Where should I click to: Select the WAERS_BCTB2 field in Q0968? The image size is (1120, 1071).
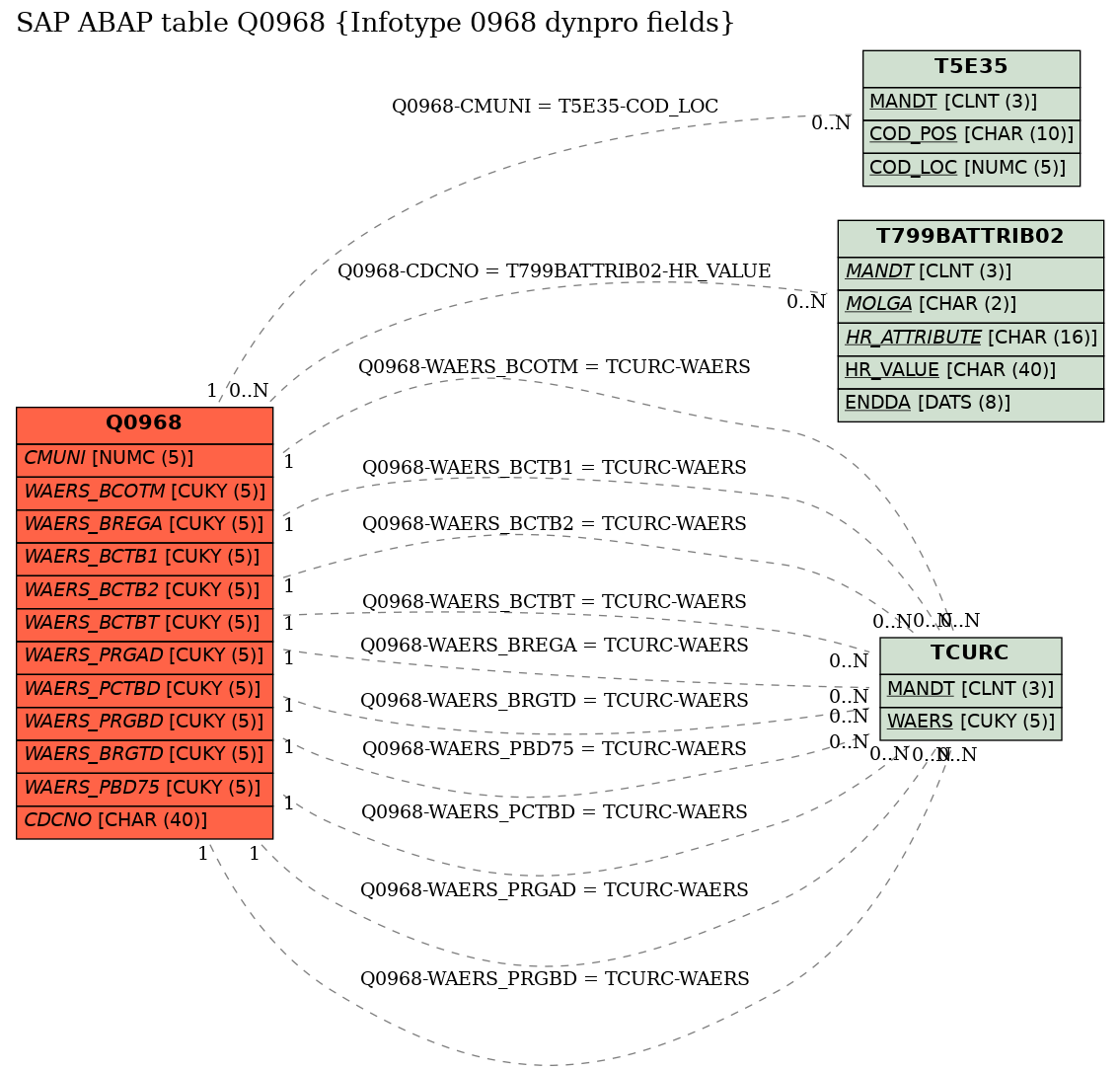click(144, 591)
